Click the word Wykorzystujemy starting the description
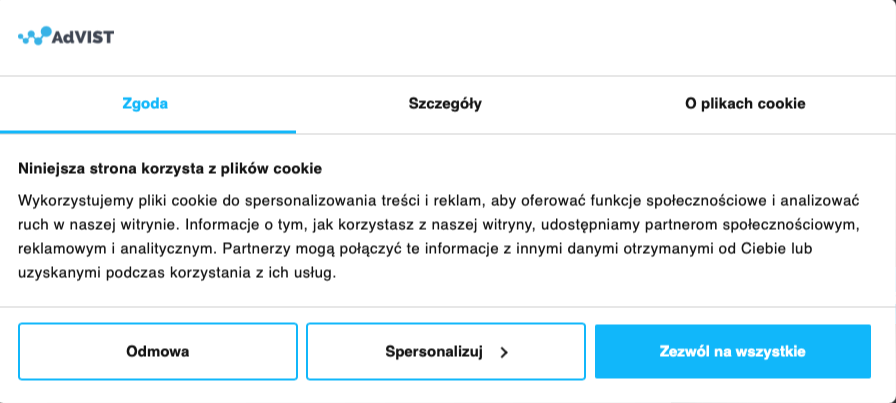This screenshot has width=896, height=403. (x=74, y=199)
